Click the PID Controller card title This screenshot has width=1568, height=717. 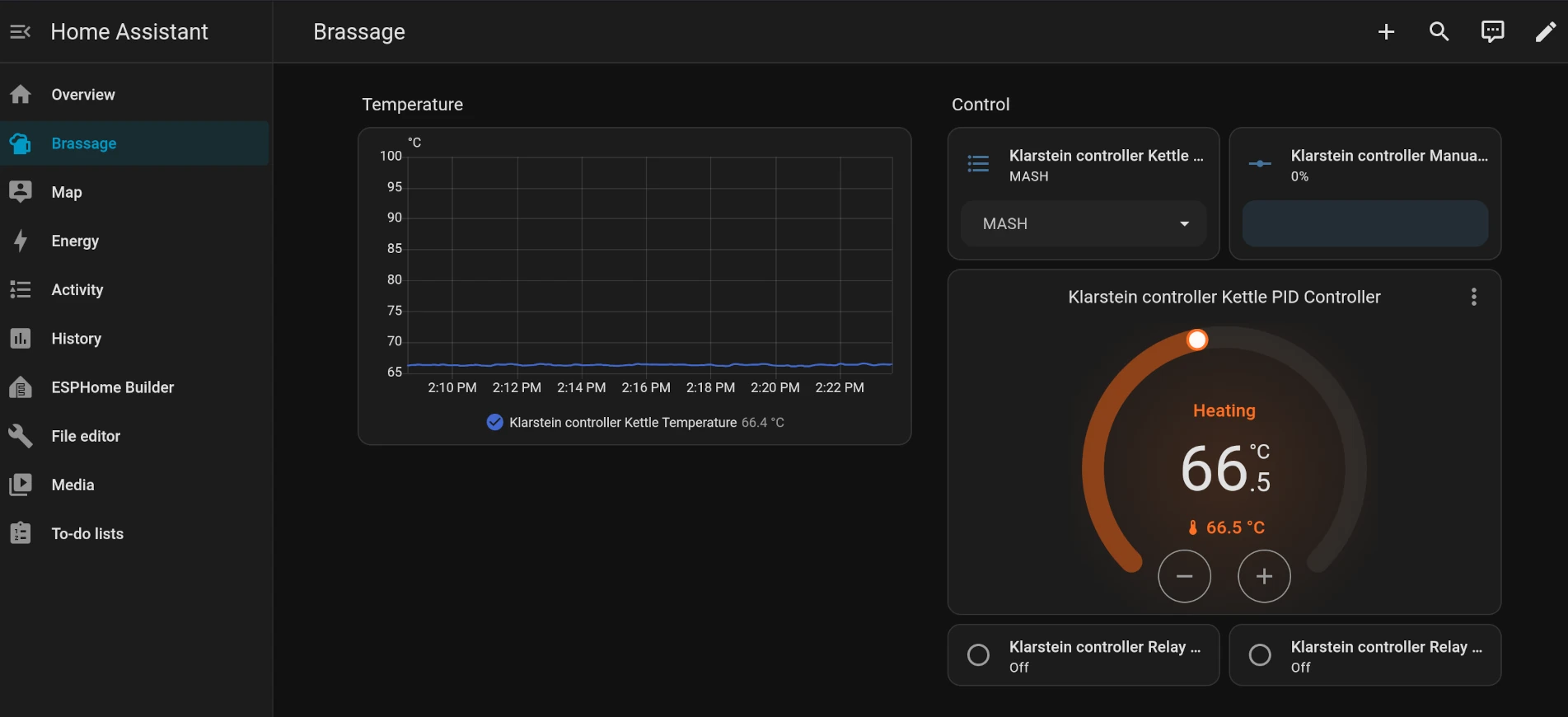(x=1224, y=297)
